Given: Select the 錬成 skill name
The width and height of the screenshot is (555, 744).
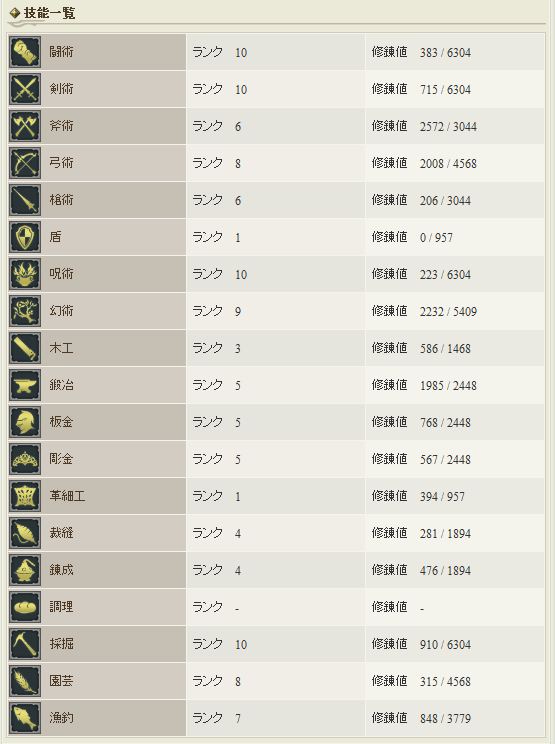Looking at the screenshot, I should [x=61, y=570].
